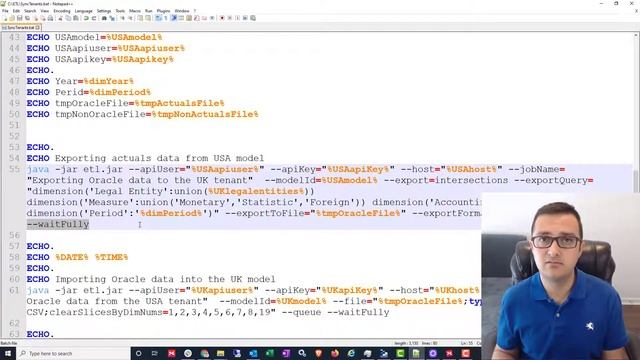Open the Plugins menu
This screenshot has height=360, width=640.
pyautogui.click(x=163, y=11)
